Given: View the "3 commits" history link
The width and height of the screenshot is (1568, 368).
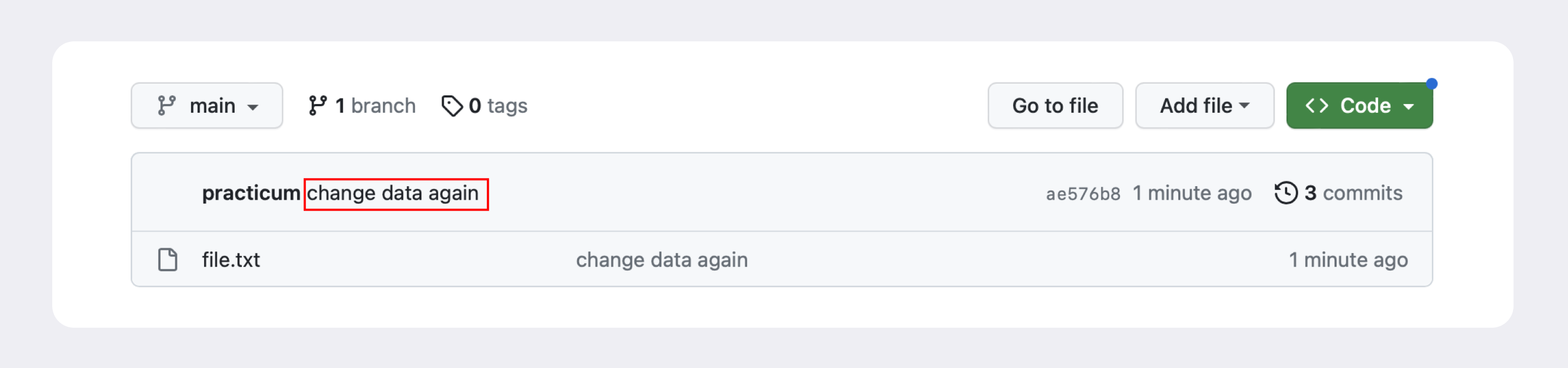Looking at the screenshot, I should [1352, 193].
